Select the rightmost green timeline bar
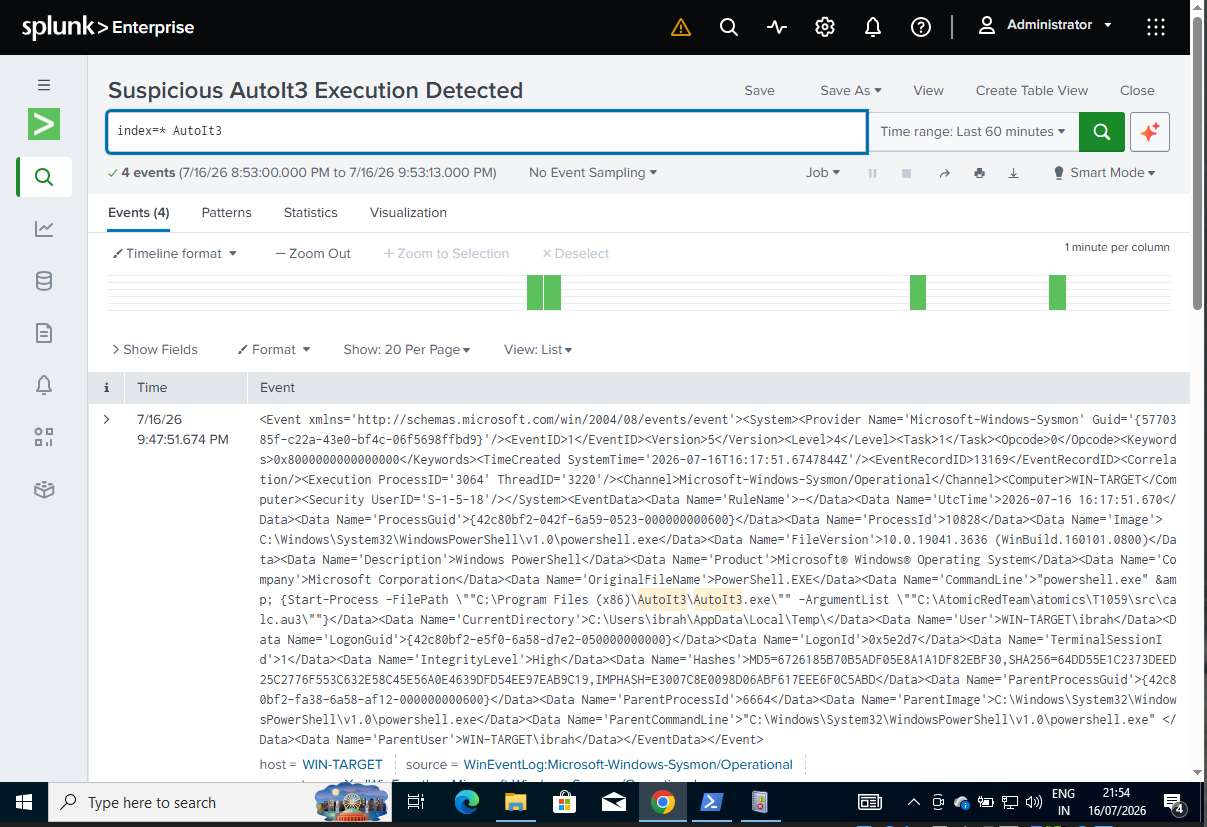This screenshot has width=1207, height=827. click(1057, 293)
